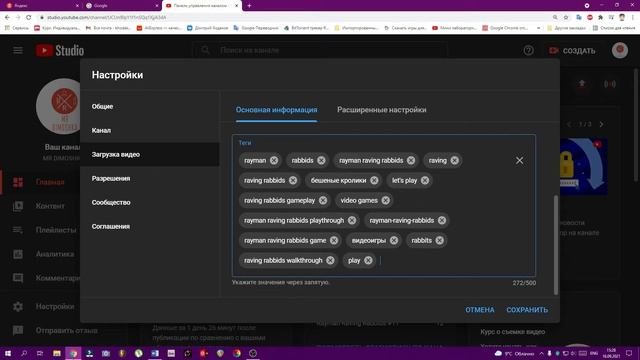The height and width of the screenshot is (360, 640).
Task: Click the browser back arrow
Action: pos(7,18)
